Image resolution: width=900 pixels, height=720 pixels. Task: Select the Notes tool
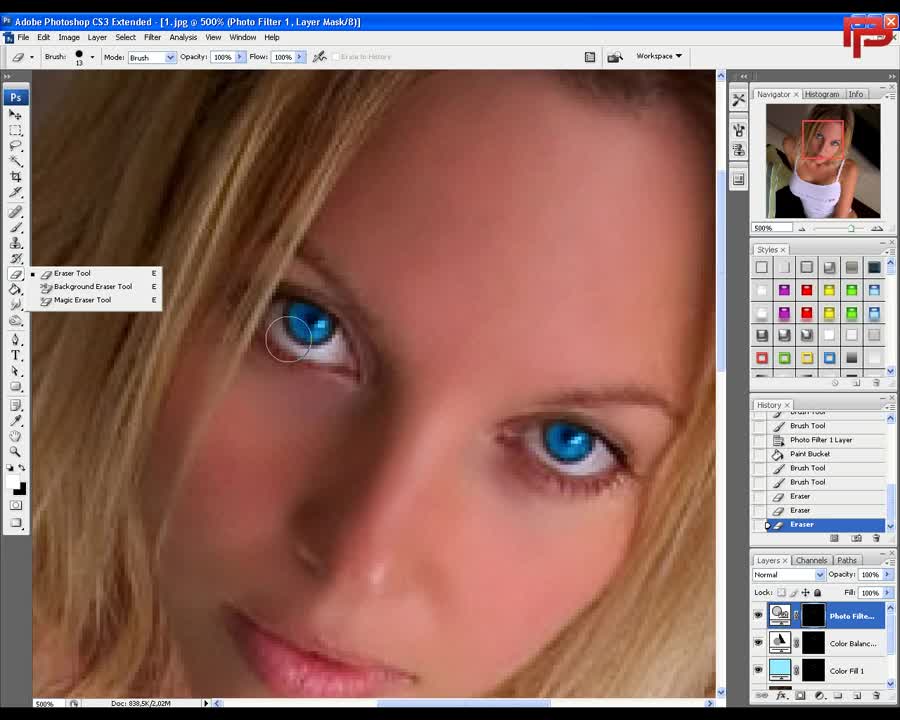(x=15, y=406)
